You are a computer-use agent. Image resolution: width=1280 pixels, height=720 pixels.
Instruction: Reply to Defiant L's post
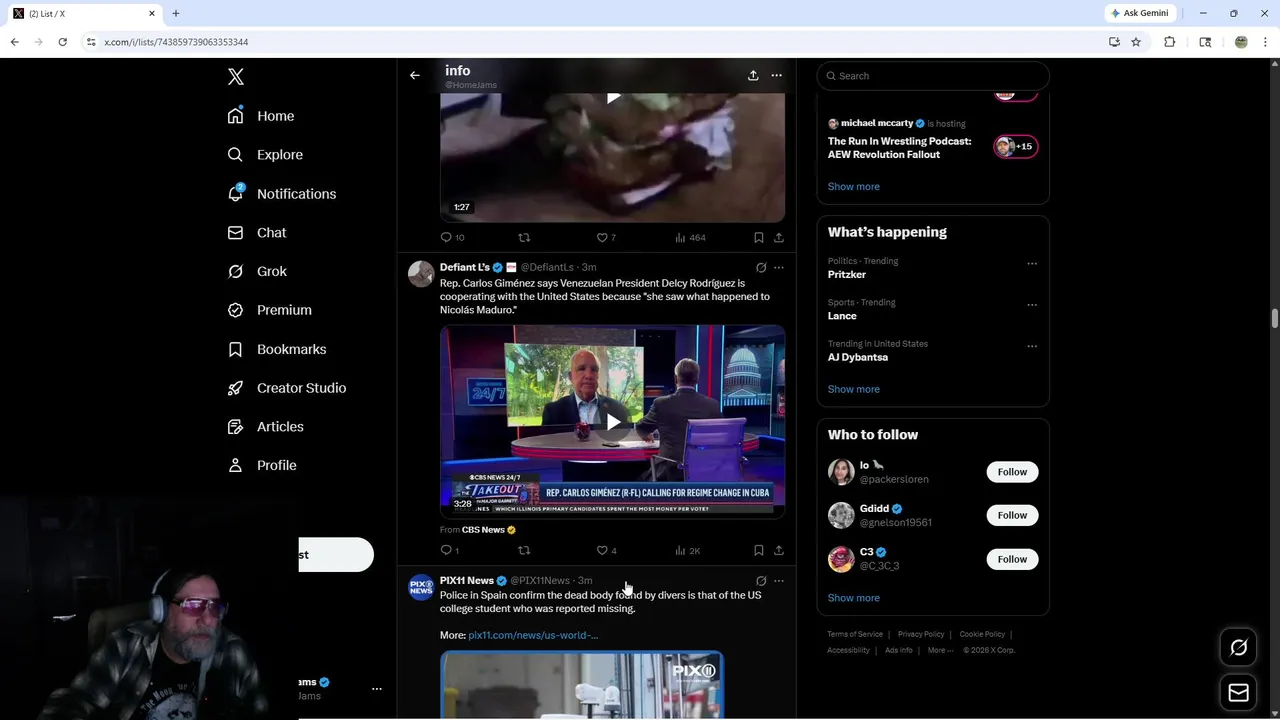click(450, 550)
